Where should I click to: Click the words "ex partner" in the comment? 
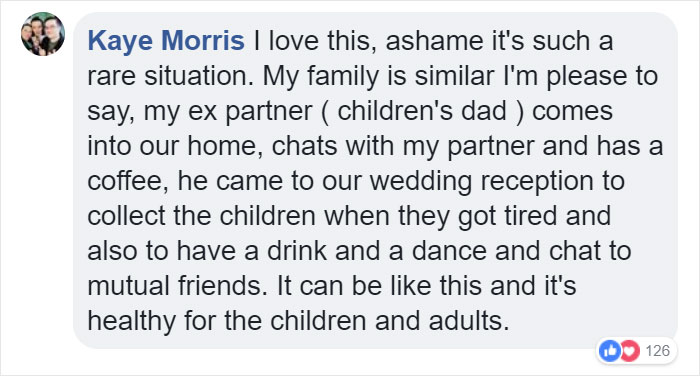[x=250, y=111]
